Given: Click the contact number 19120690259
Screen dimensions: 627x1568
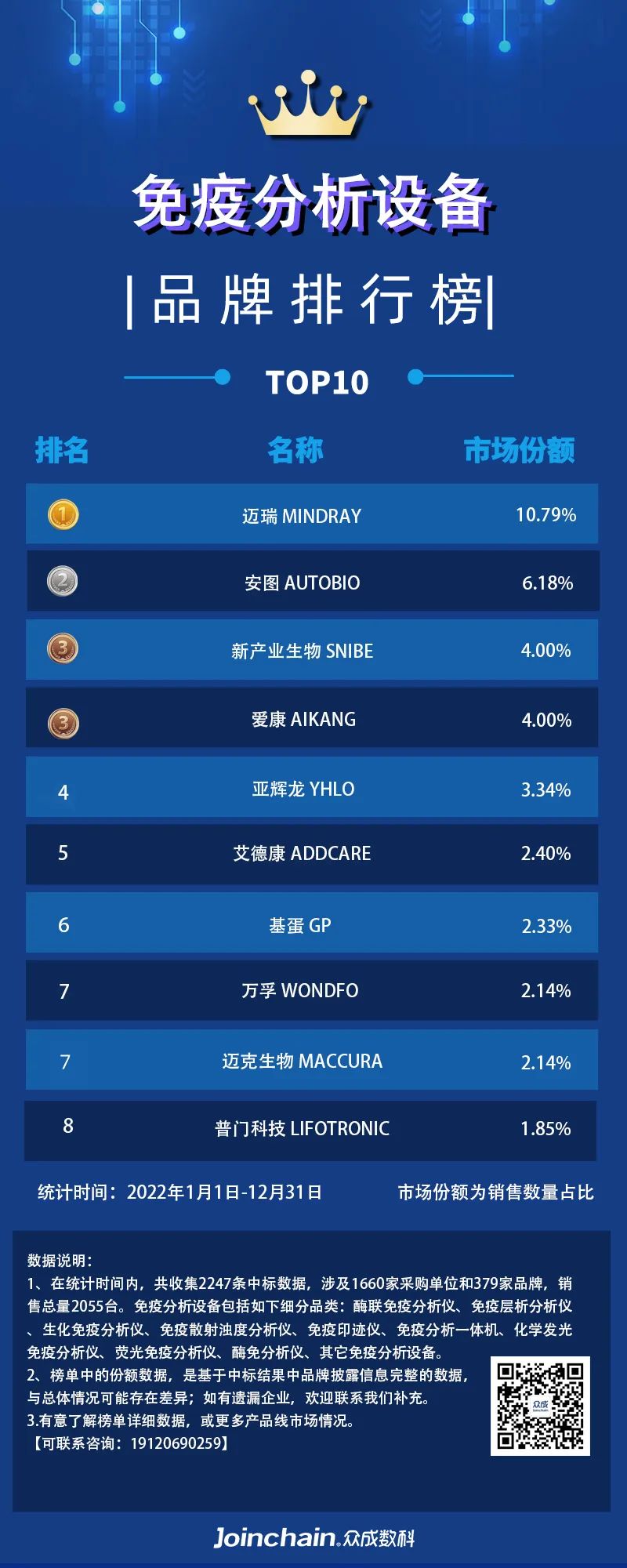Looking at the screenshot, I should pyautogui.click(x=176, y=1443).
